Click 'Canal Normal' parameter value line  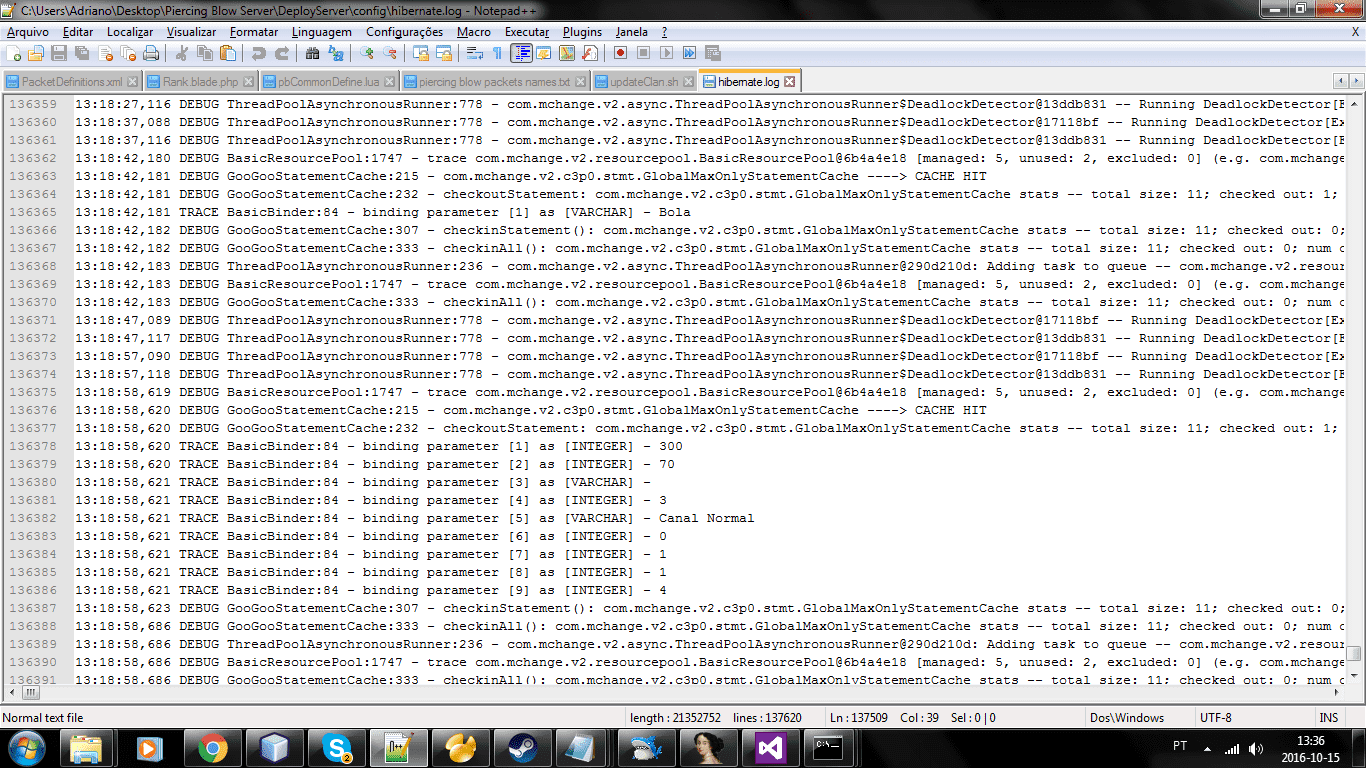[x=707, y=518]
